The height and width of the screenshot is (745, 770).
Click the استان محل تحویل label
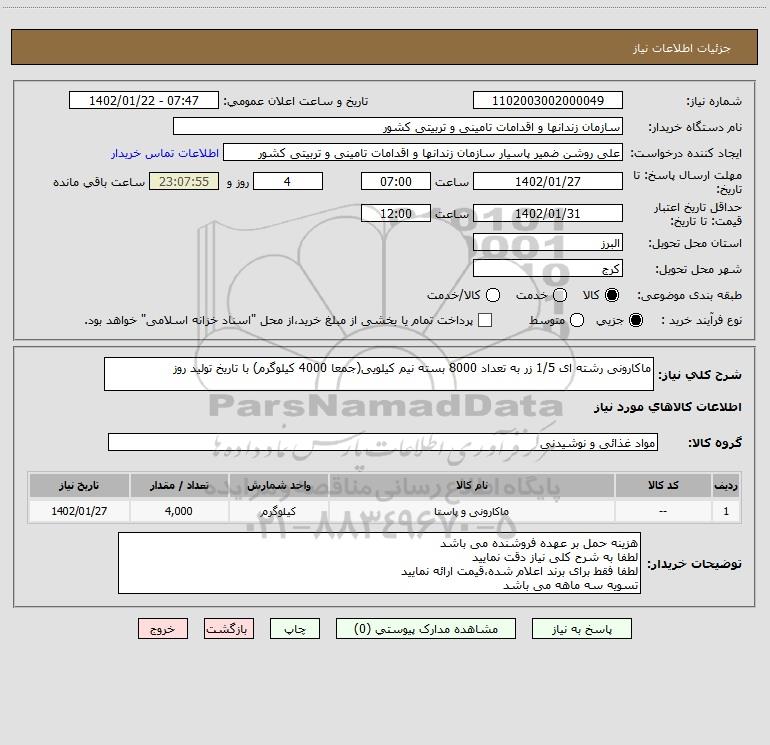695,244
